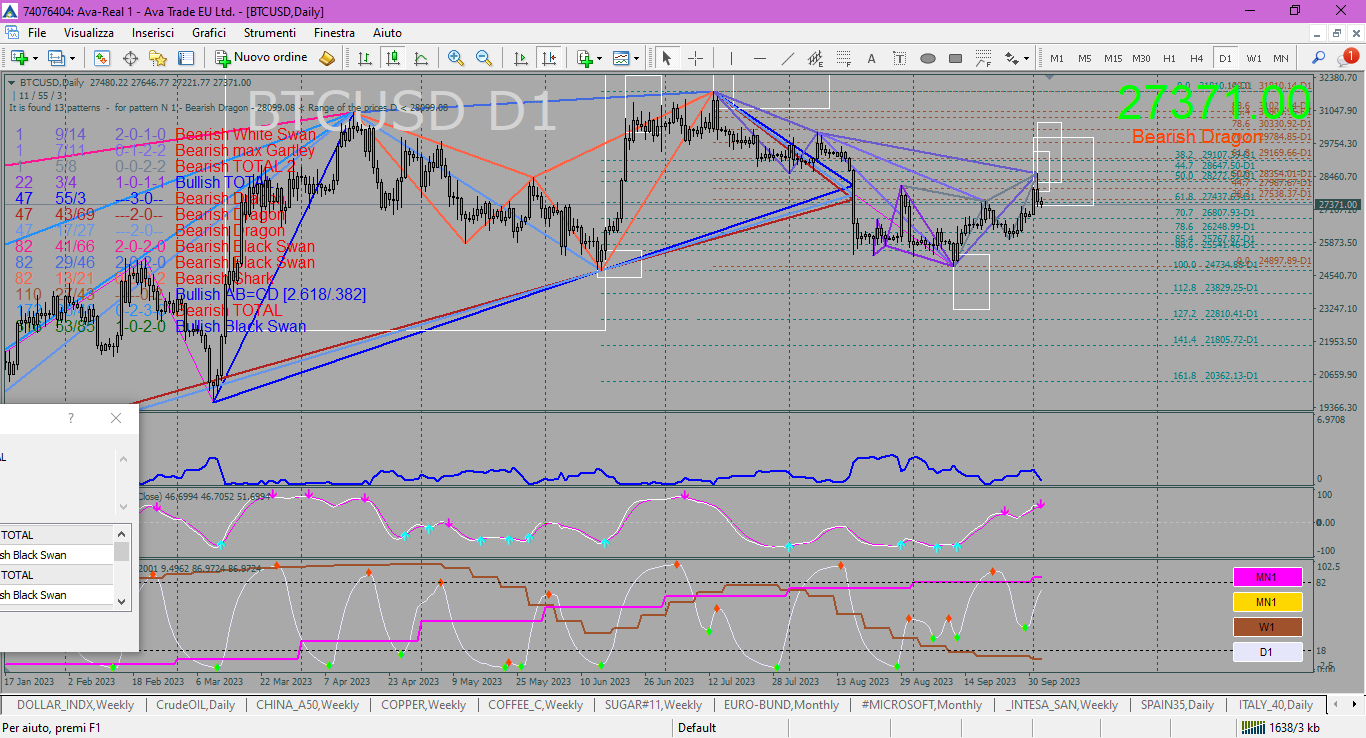This screenshot has width=1366, height=738.
Task: Select the horizontal line tool
Action: point(759,58)
